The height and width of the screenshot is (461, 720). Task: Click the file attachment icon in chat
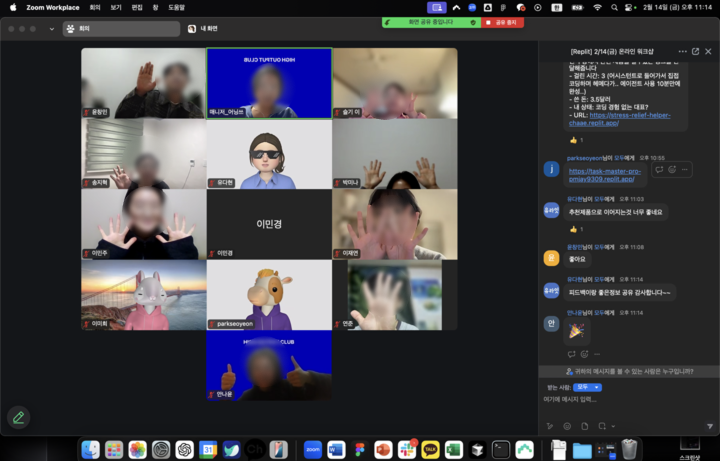tap(585, 427)
